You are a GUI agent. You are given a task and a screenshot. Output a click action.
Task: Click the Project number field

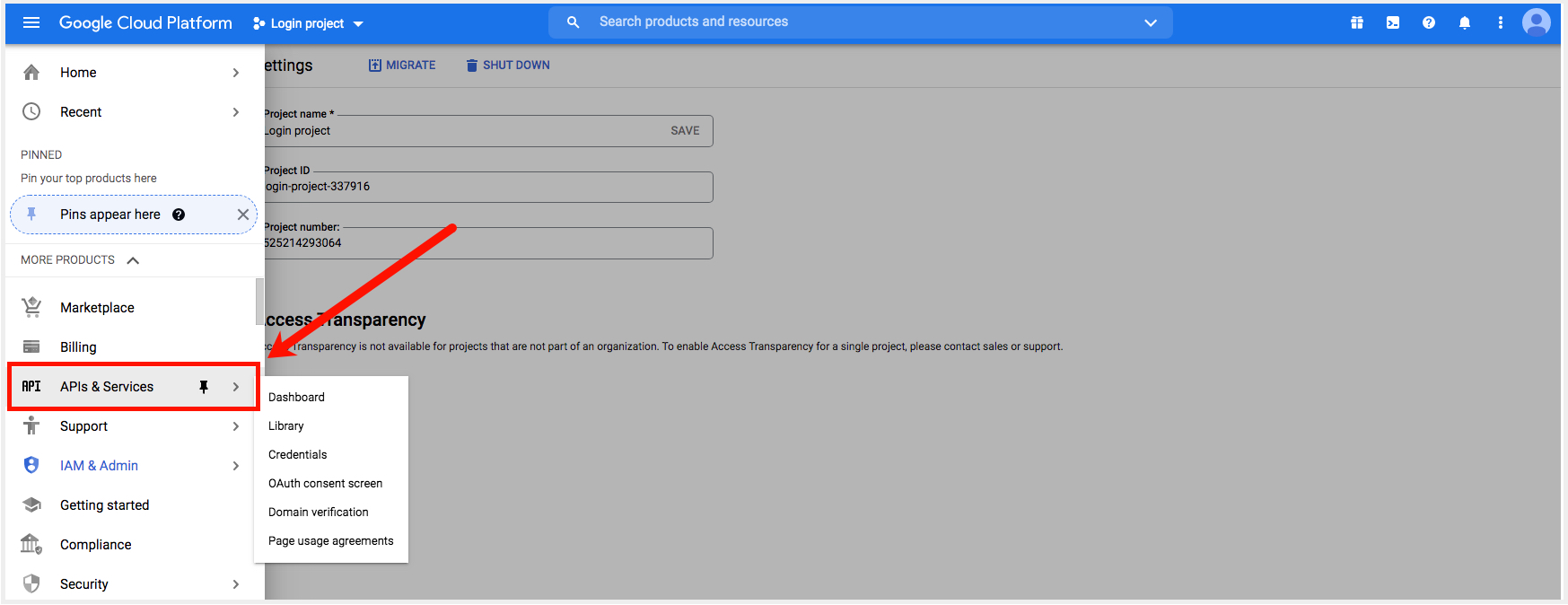(x=488, y=243)
